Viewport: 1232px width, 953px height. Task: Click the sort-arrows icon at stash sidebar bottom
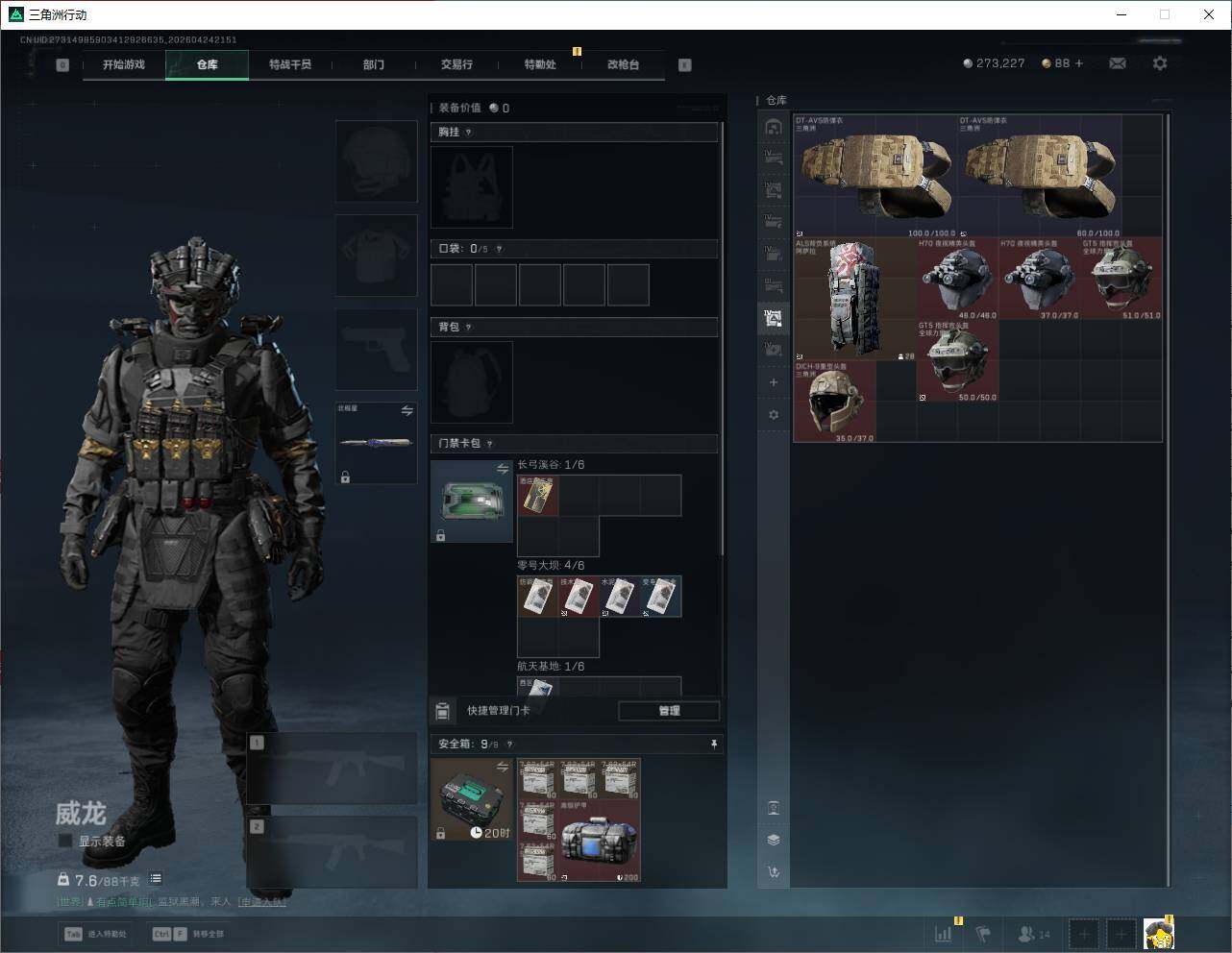[774, 872]
